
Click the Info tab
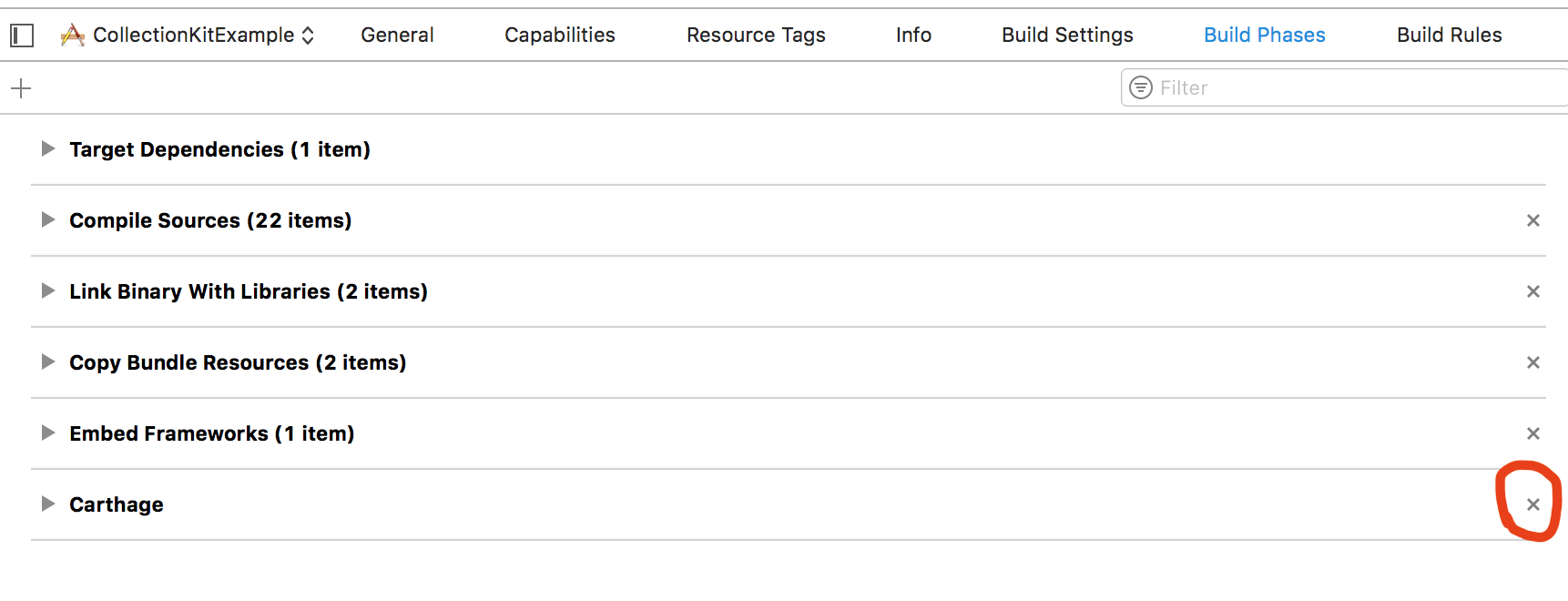(x=913, y=35)
